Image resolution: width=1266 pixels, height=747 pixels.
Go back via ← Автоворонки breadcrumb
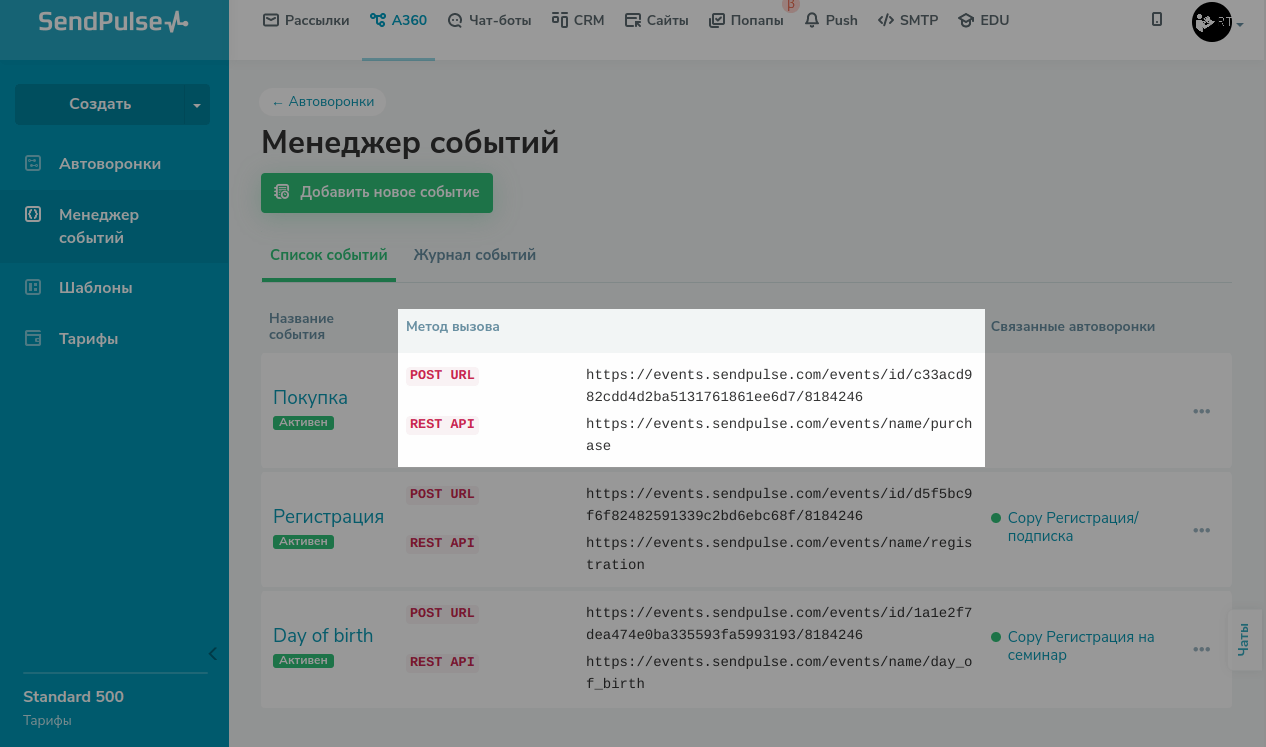(323, 101)
